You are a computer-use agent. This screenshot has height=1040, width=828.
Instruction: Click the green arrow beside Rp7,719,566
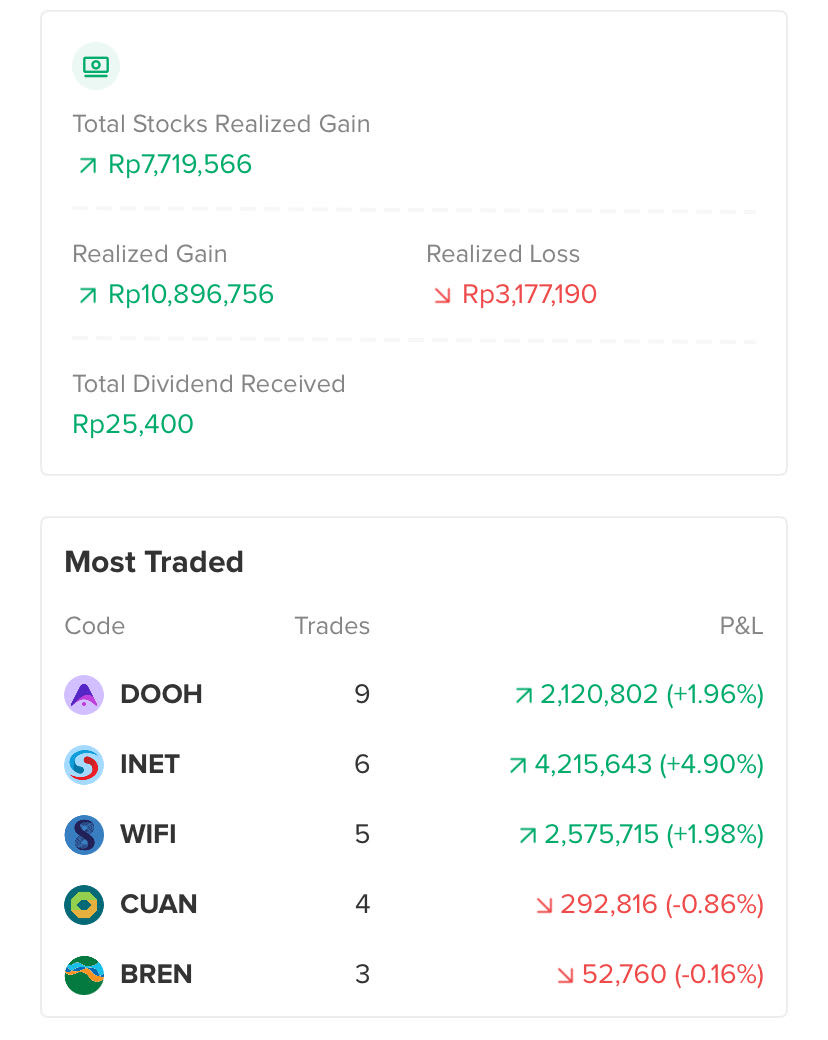(88, 165)
